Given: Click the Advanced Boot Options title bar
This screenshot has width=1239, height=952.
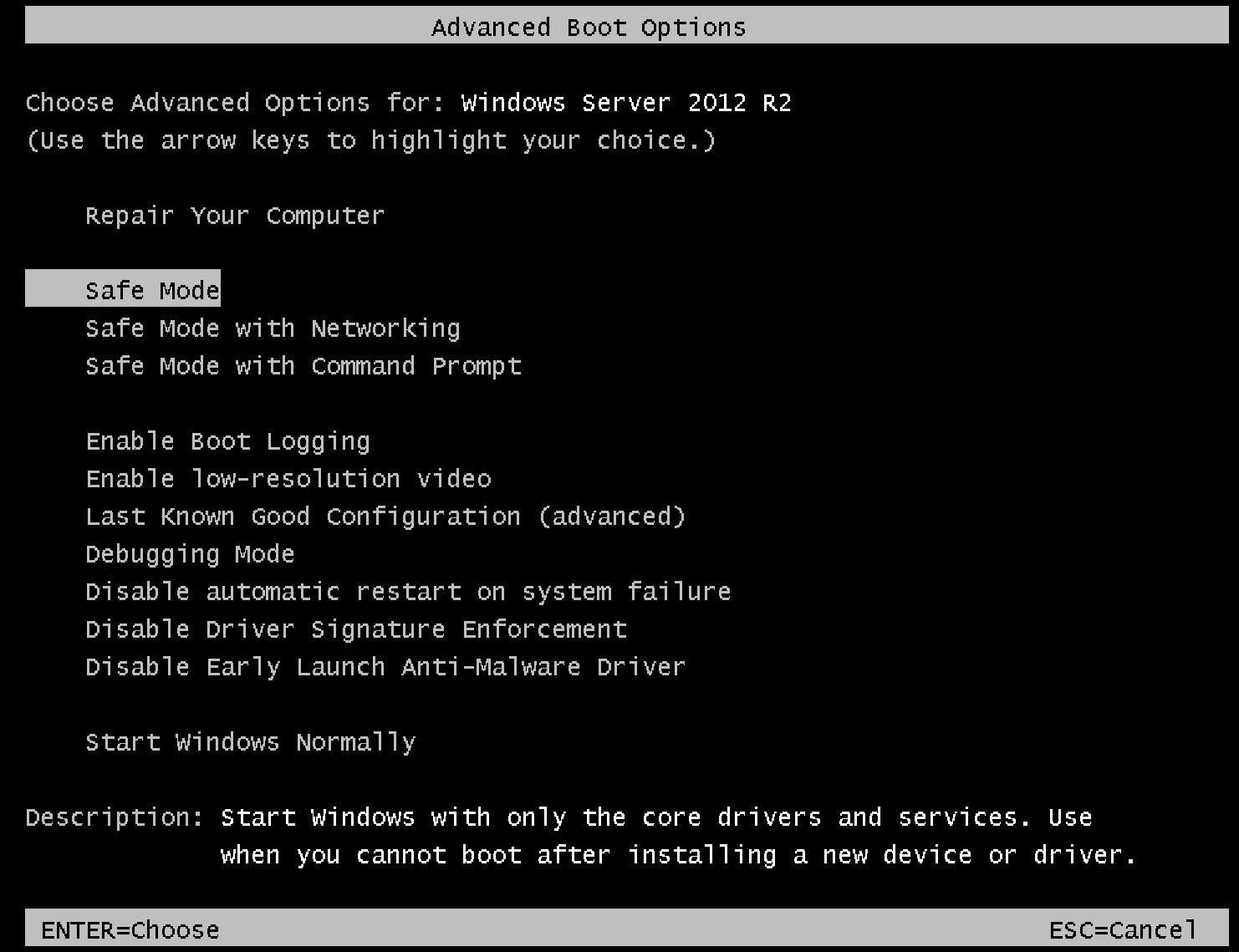Looking at the screenshot, I should [x=589, y=28].
